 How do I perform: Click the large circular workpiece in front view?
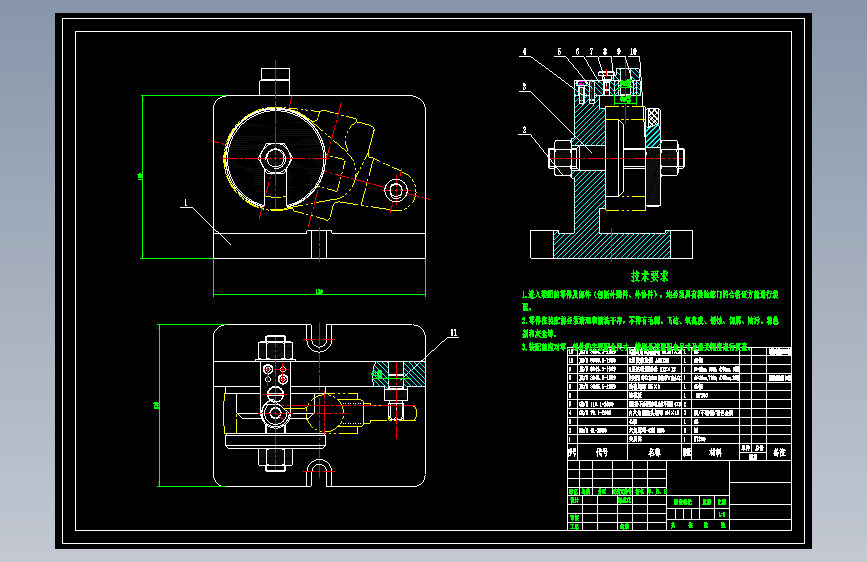point(275,159)
